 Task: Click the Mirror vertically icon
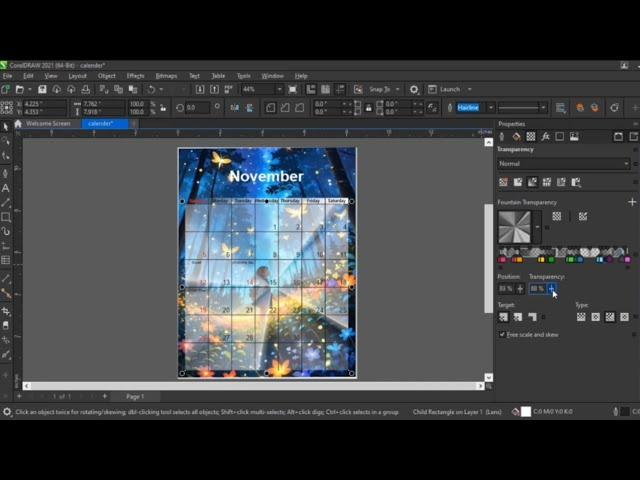(249, 107)
